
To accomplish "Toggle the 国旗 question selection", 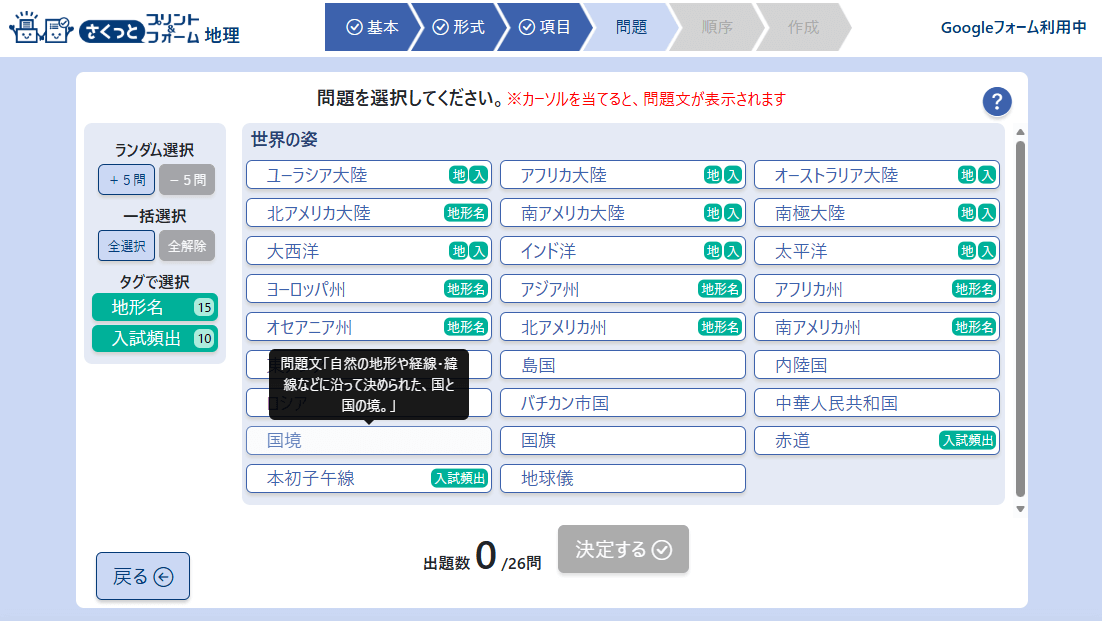I will coord(622,440).
